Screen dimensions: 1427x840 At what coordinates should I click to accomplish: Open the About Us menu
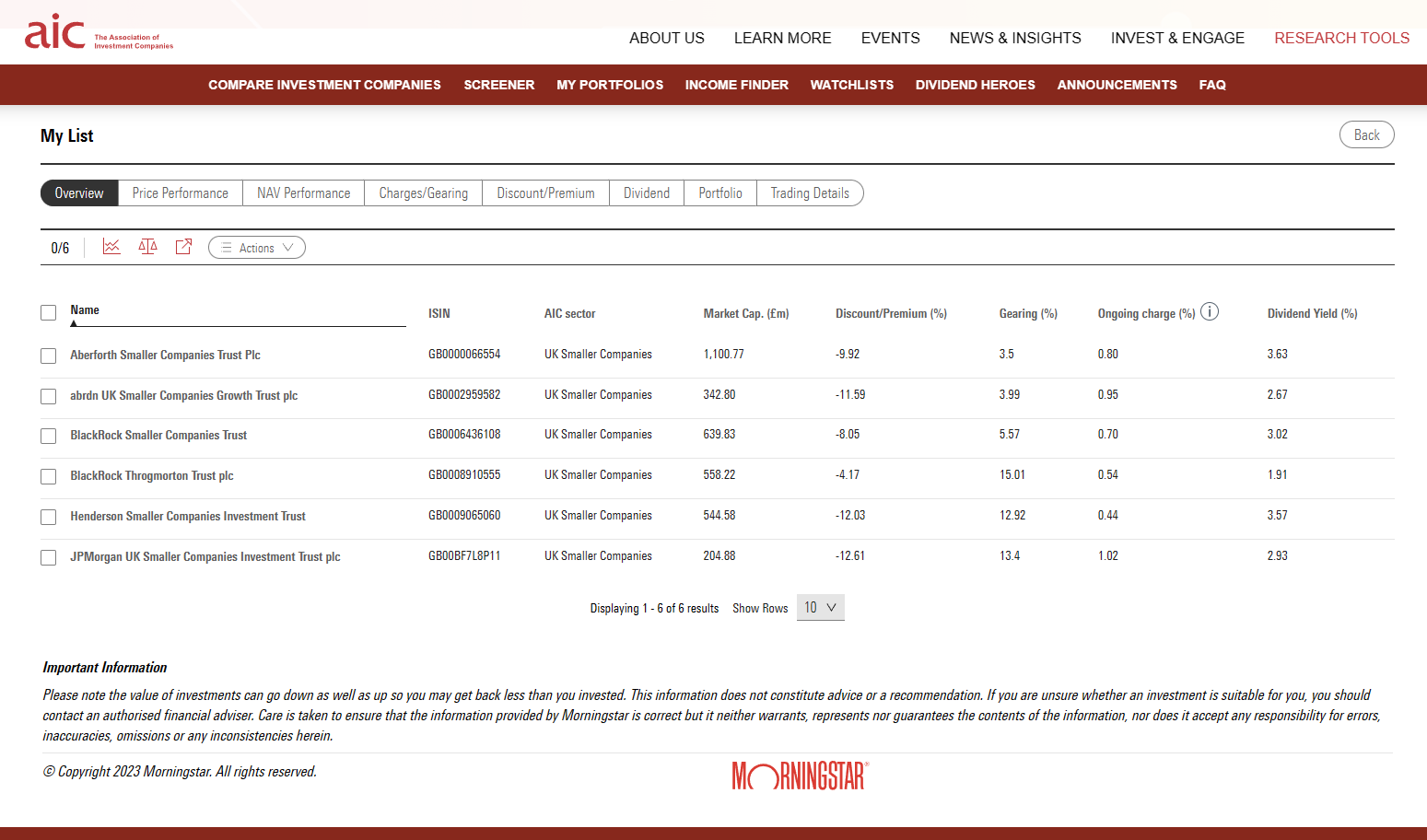tap(667, 38)
